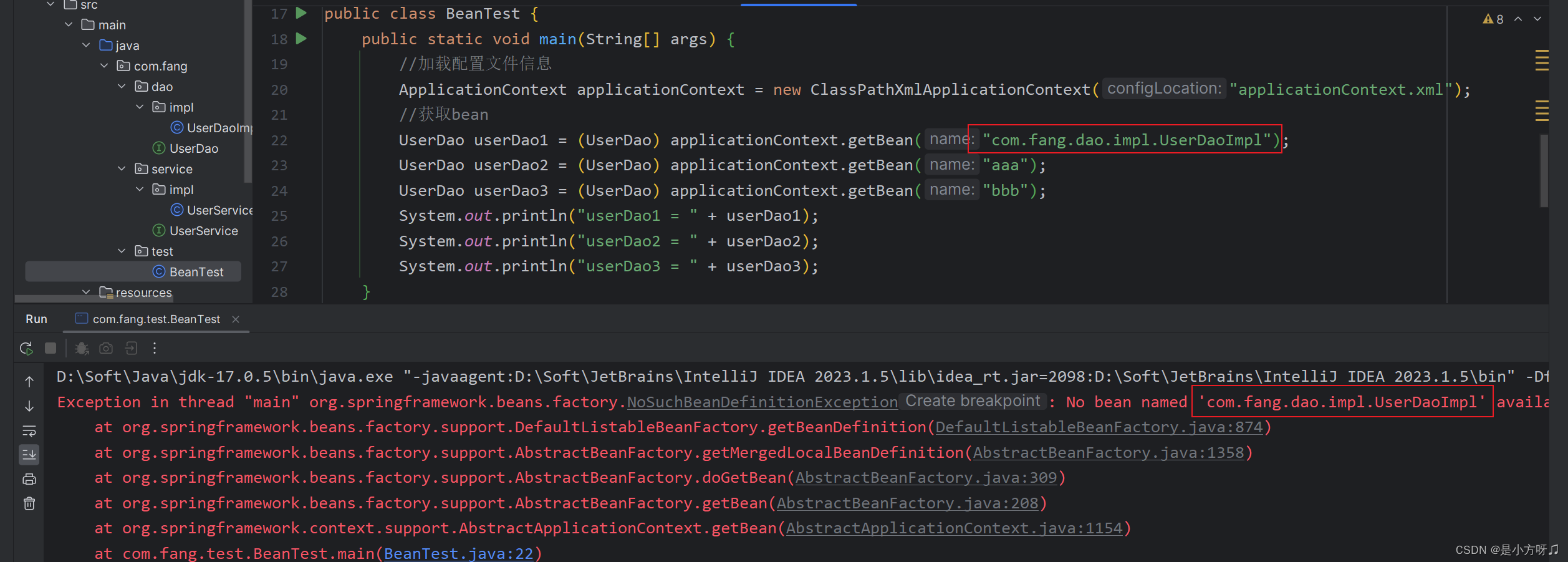The width and height of the screenshot is (1568, 562).
Task: Rerun the com.fang.test.BeanTest run
Action: [26, 348]
